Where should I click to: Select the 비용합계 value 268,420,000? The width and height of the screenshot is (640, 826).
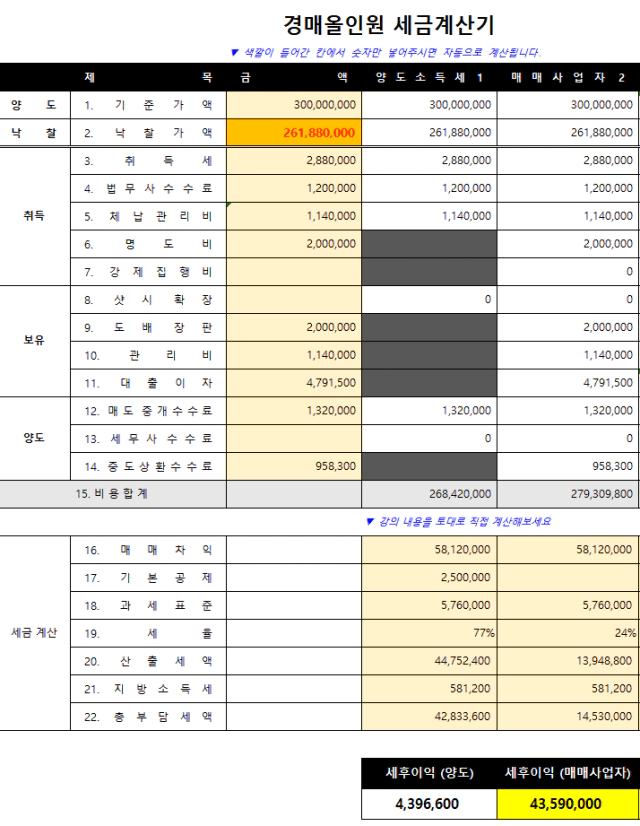(x=429, y=494)
